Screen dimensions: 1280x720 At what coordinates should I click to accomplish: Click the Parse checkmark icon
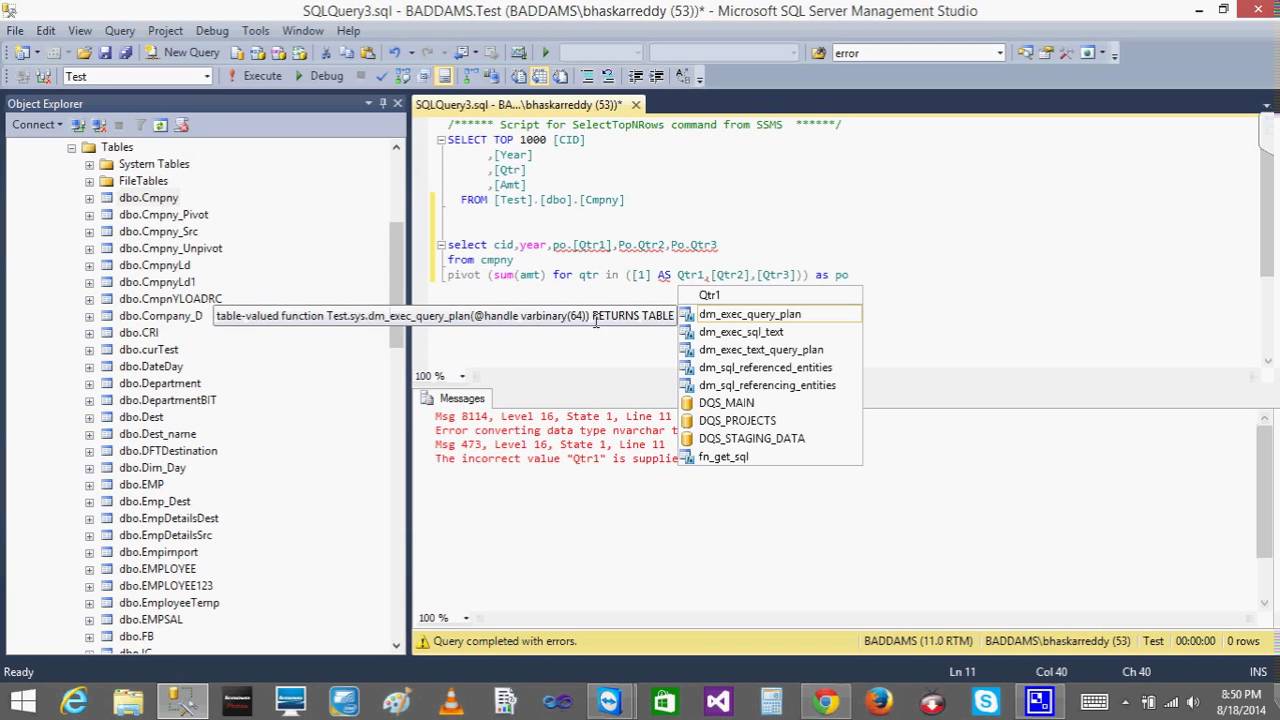[x=382, y=76]
